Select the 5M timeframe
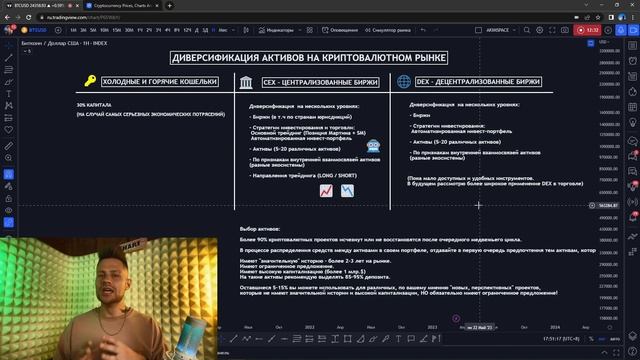 click(x=93, y=30)
